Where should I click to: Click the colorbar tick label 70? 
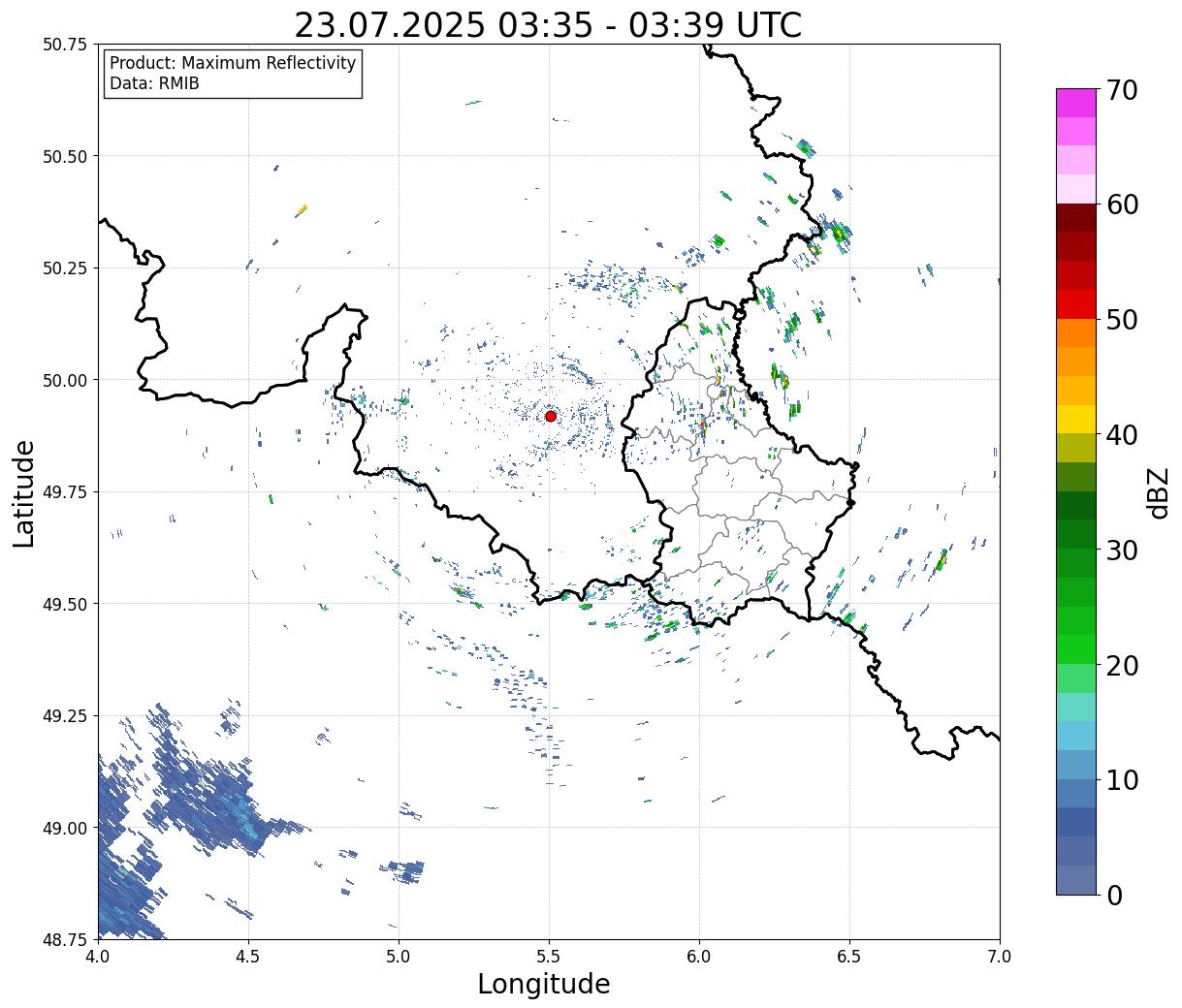coord(1121,90)
